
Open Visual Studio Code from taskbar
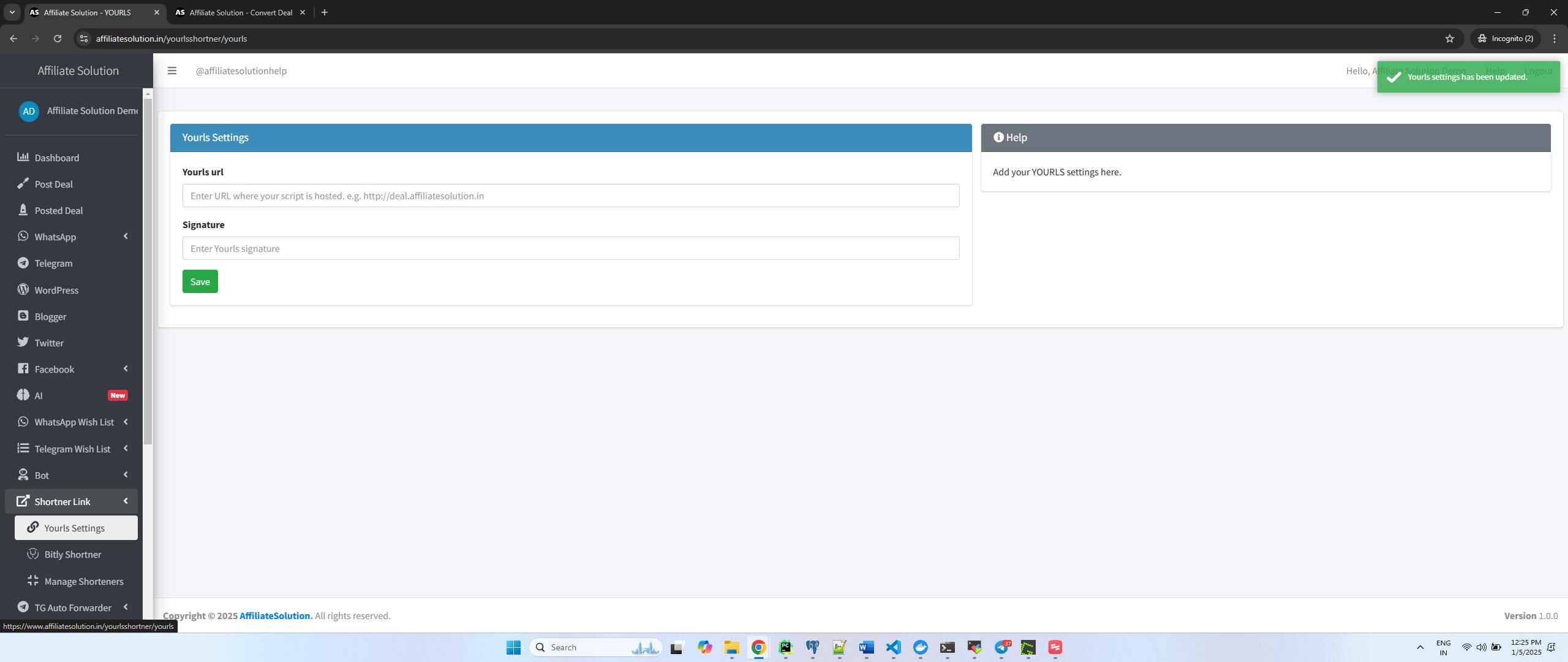tap(893, 647)
